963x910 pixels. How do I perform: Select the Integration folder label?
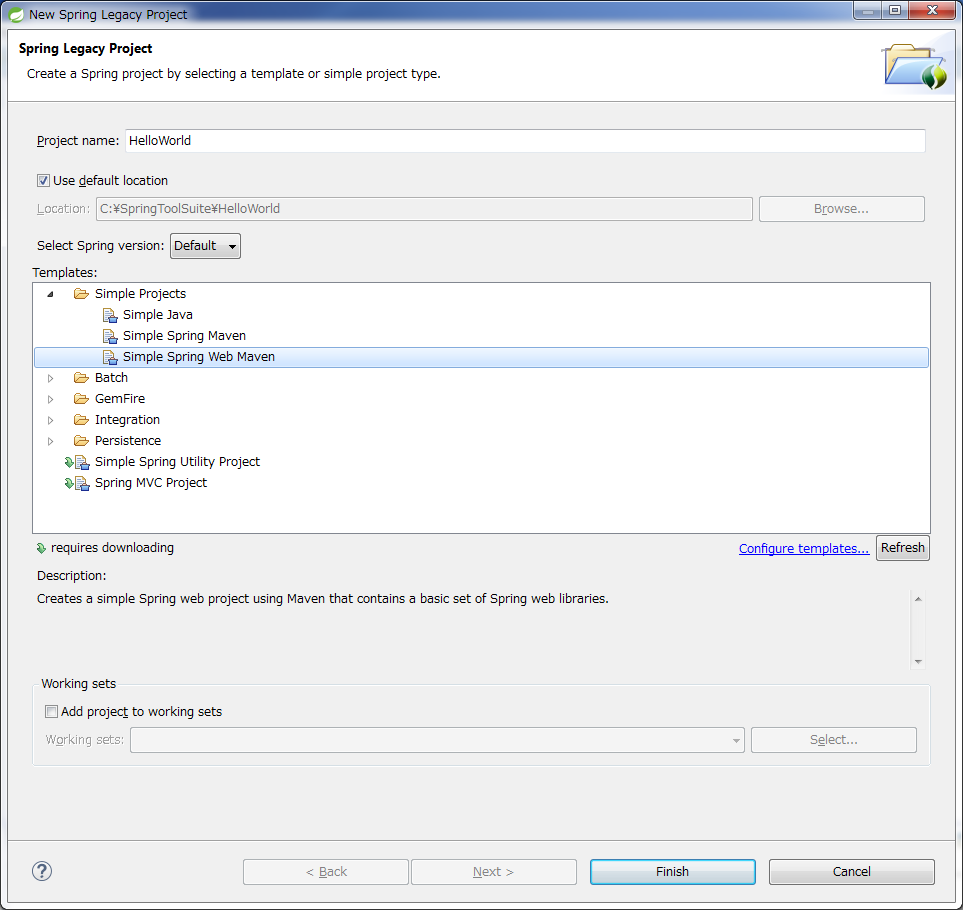(127, 420)
